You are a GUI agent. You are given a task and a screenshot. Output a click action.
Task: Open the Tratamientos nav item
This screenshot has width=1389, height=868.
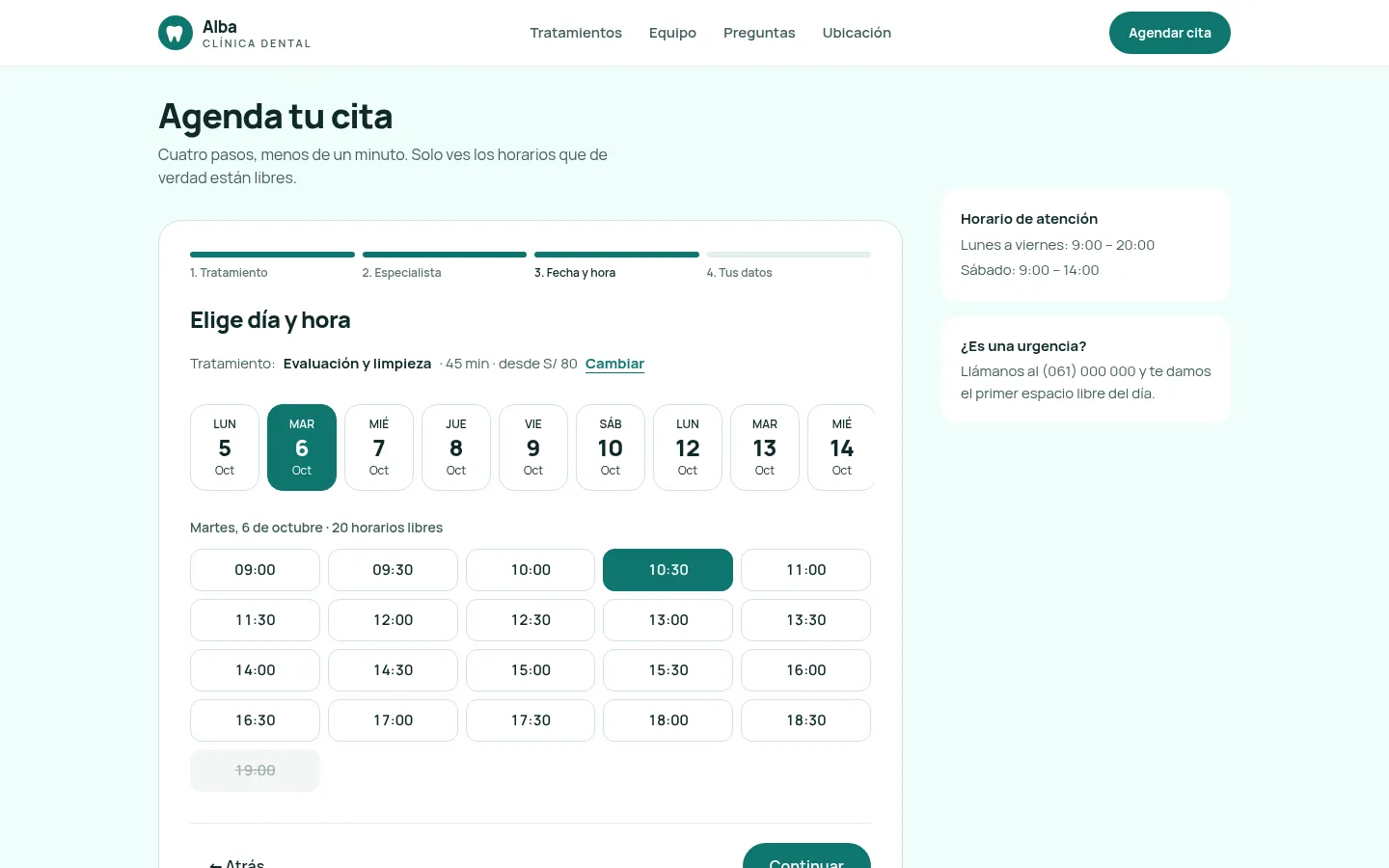click(576, 33)
